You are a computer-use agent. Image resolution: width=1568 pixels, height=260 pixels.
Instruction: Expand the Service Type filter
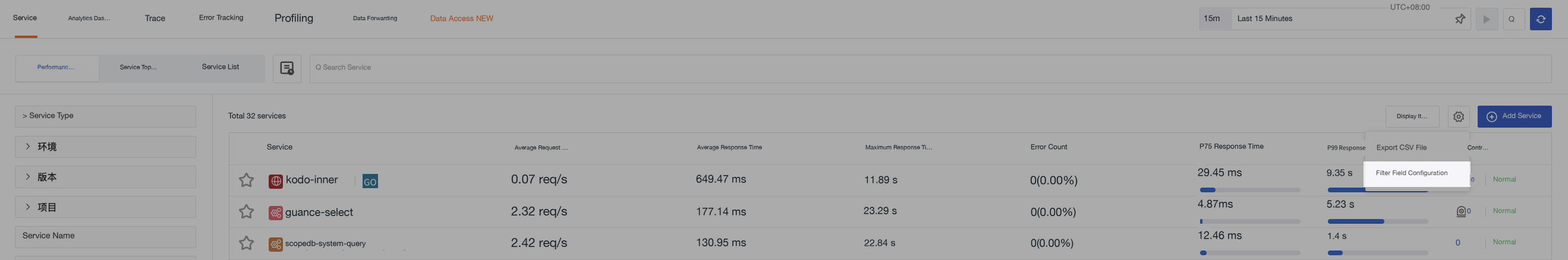point(105,116)
